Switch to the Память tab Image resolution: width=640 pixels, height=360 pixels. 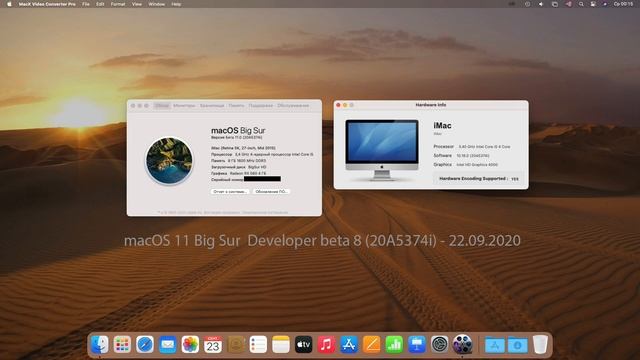[236, 106]
